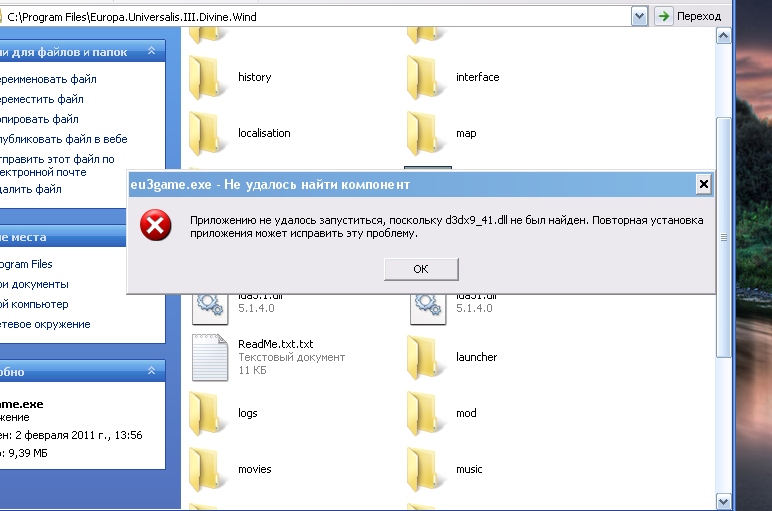Open the interface folder icon

[x=425, y=77]
